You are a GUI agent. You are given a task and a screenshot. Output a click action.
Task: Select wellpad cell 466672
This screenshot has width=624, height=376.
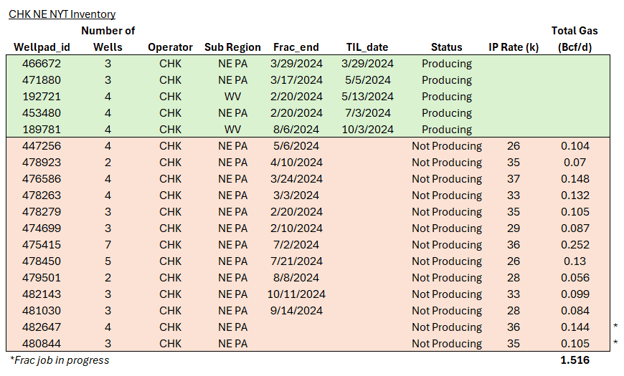tap(41, 64)
